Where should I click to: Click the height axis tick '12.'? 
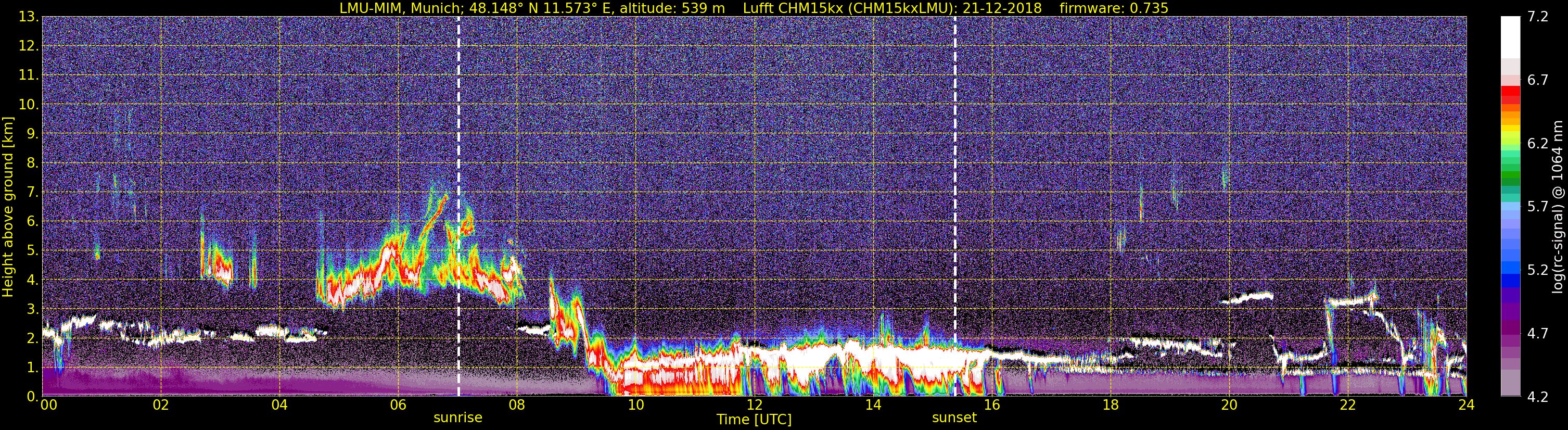[29, 46]
